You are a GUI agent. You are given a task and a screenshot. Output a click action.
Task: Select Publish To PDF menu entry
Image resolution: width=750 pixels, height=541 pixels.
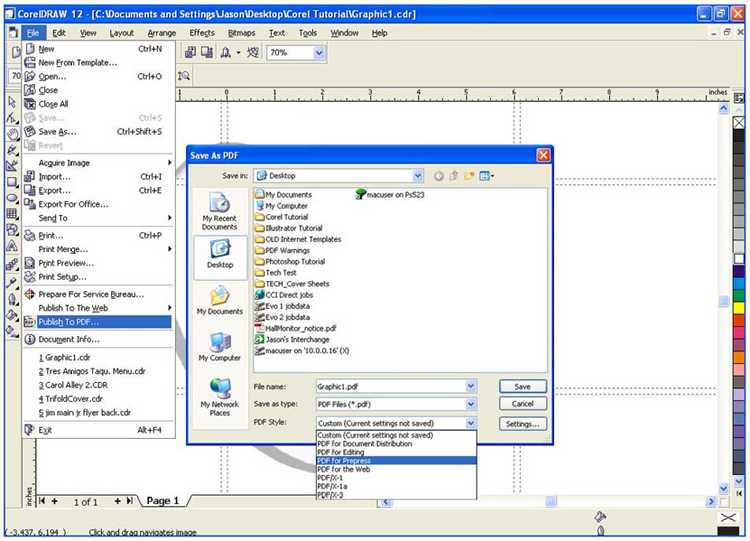pyautogui.click(x=99, y=322)
